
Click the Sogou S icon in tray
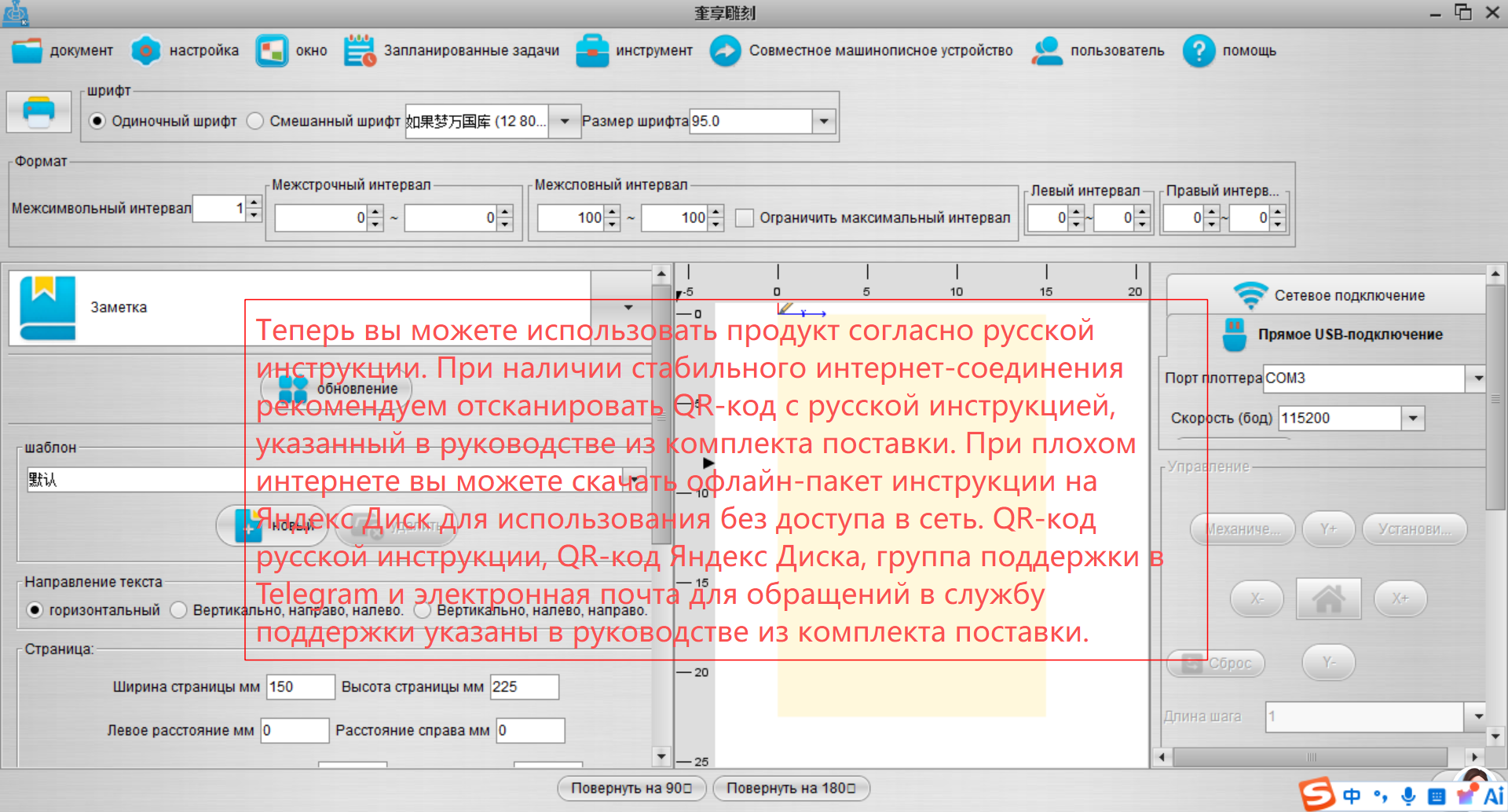[x=1317, y=794]
